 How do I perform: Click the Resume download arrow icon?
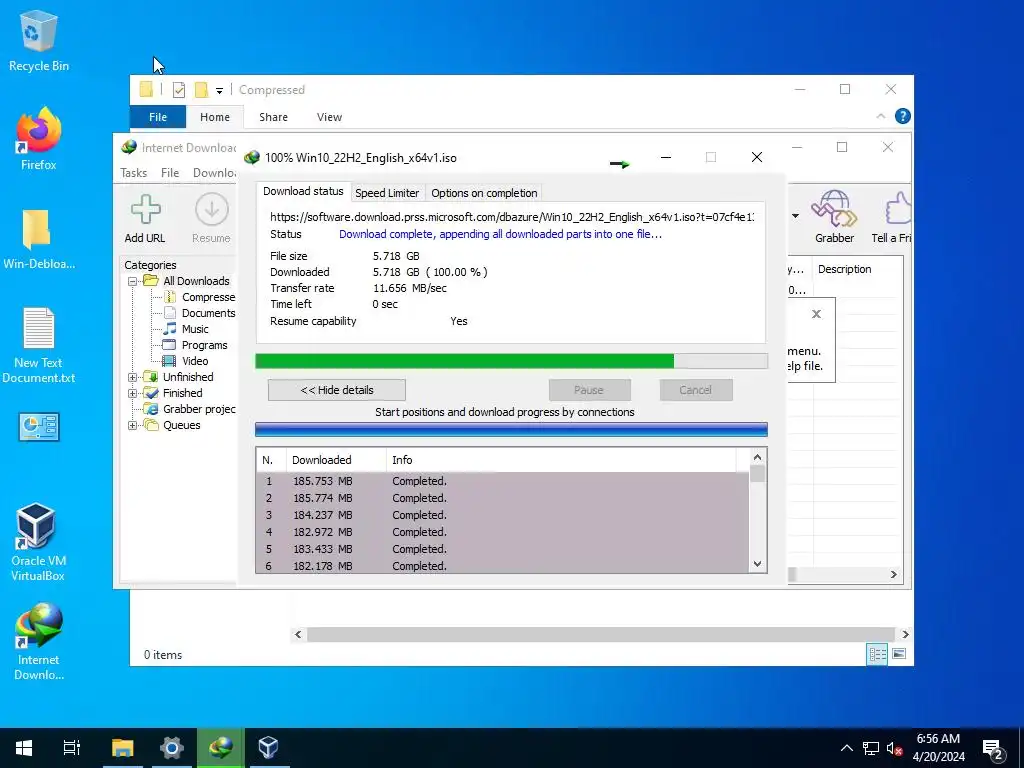tap(212, 210)
